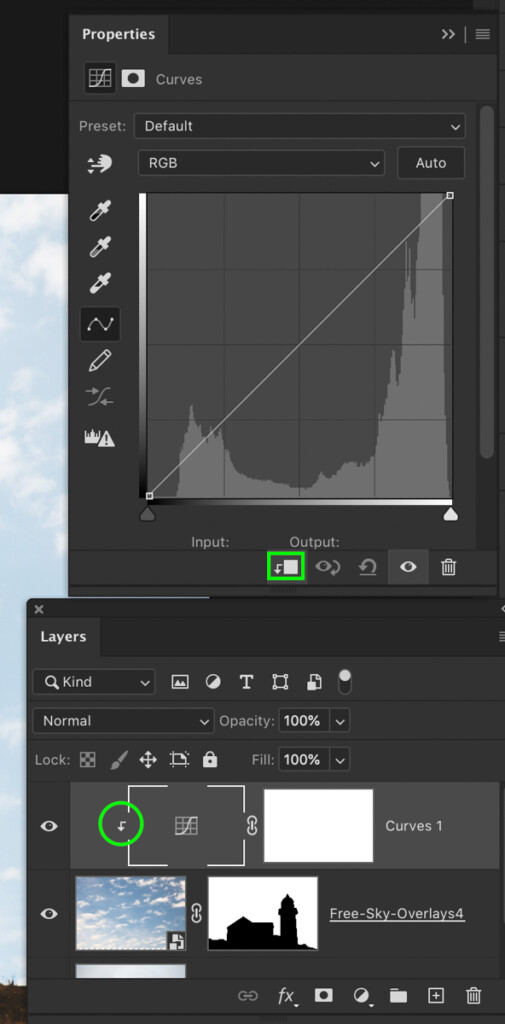
Task: Reset the Curves adjustment to defaults
Action: click(x=368, y=567)
